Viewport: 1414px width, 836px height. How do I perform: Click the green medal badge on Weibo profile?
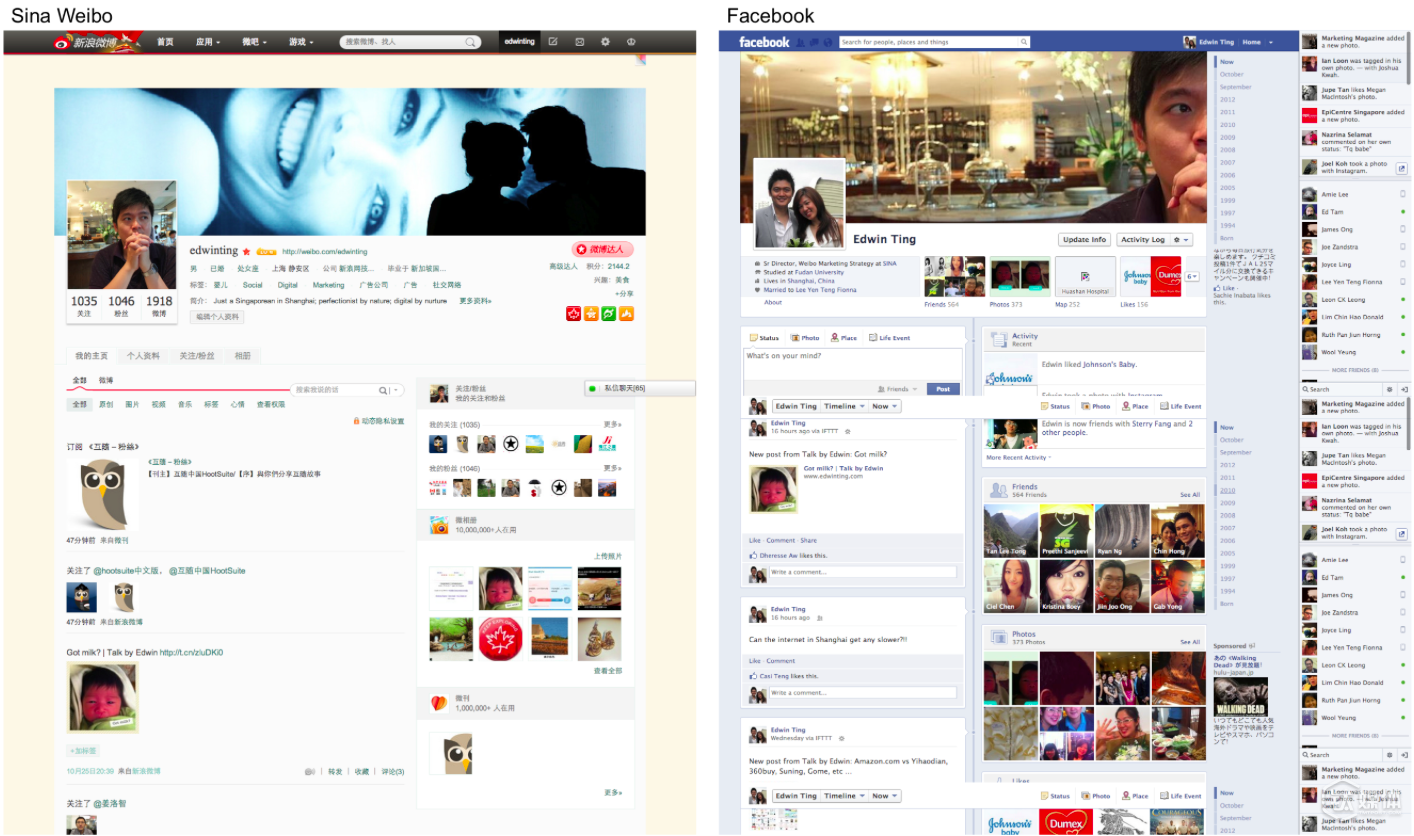[x=608, y=314]
